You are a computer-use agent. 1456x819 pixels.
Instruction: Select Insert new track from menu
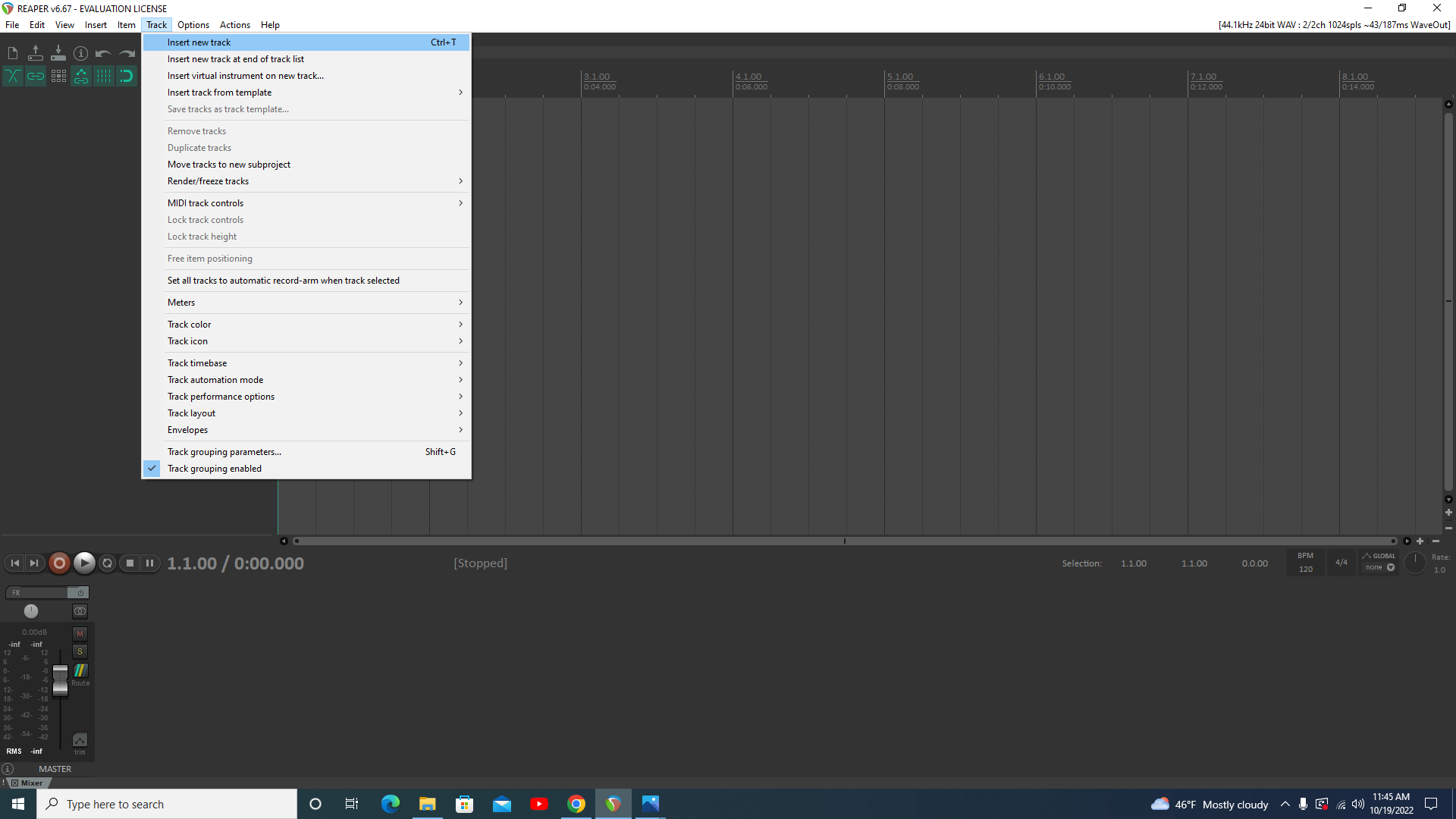coord(198,42)
